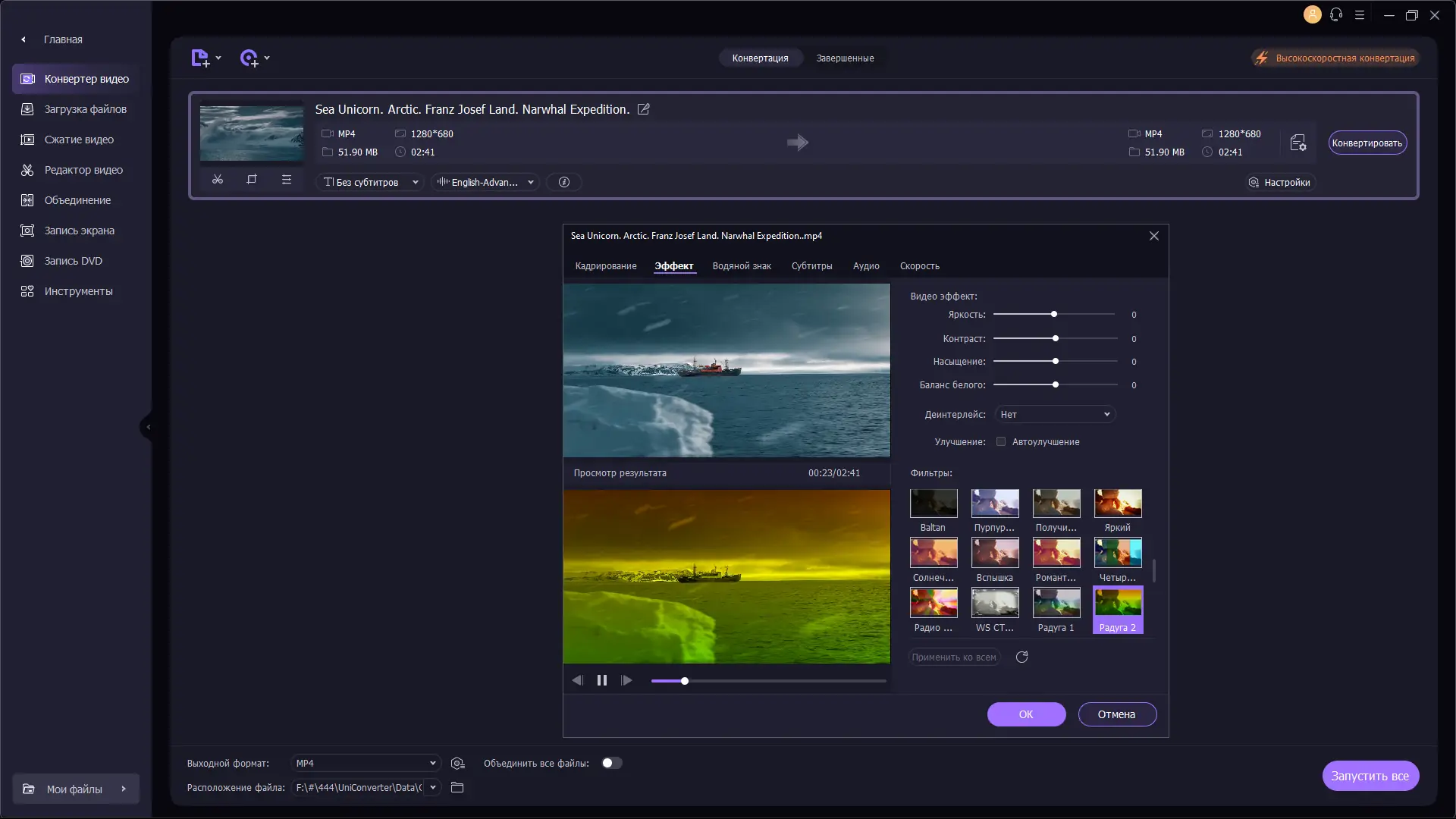Screen dimensions: 1456x819
Task: Open the Деинтерлейс dropdown
Action: click(x=1056, y=414)
